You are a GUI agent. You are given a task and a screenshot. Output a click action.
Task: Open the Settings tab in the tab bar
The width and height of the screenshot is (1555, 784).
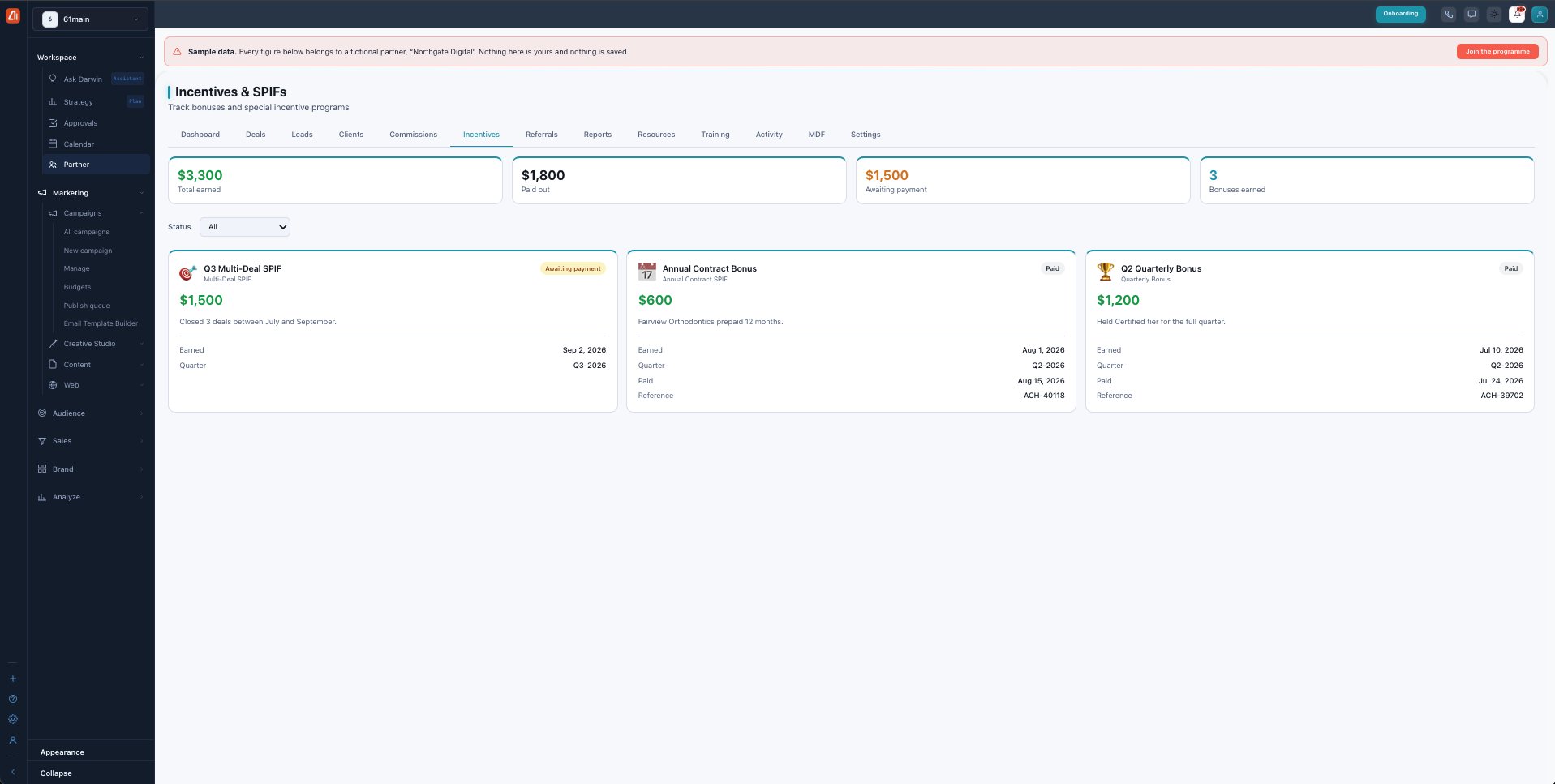(866, 135)
